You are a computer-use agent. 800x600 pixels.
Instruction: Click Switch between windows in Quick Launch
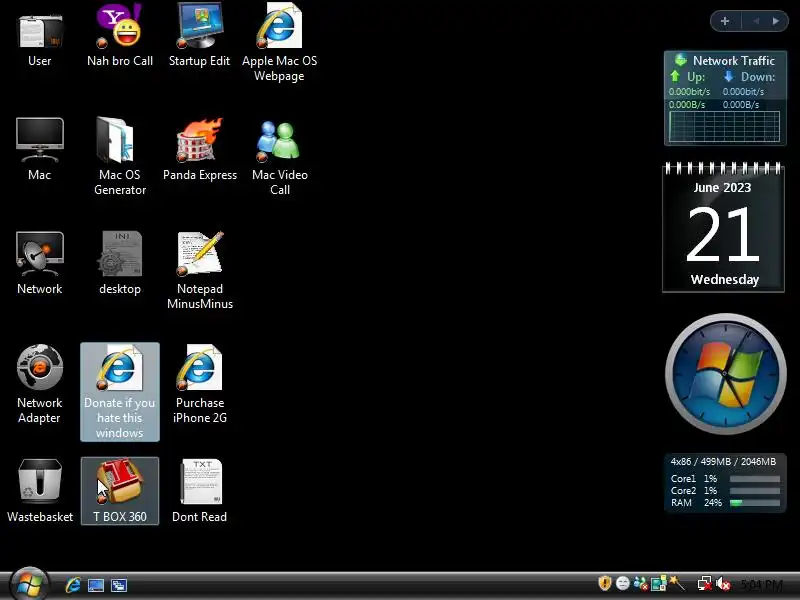tap(119, 585)
